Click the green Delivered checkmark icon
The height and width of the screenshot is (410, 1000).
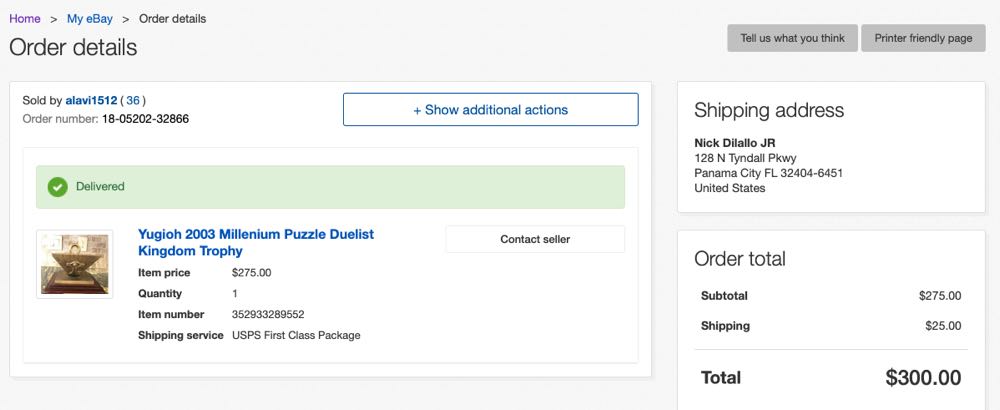(x=58, y=187)
